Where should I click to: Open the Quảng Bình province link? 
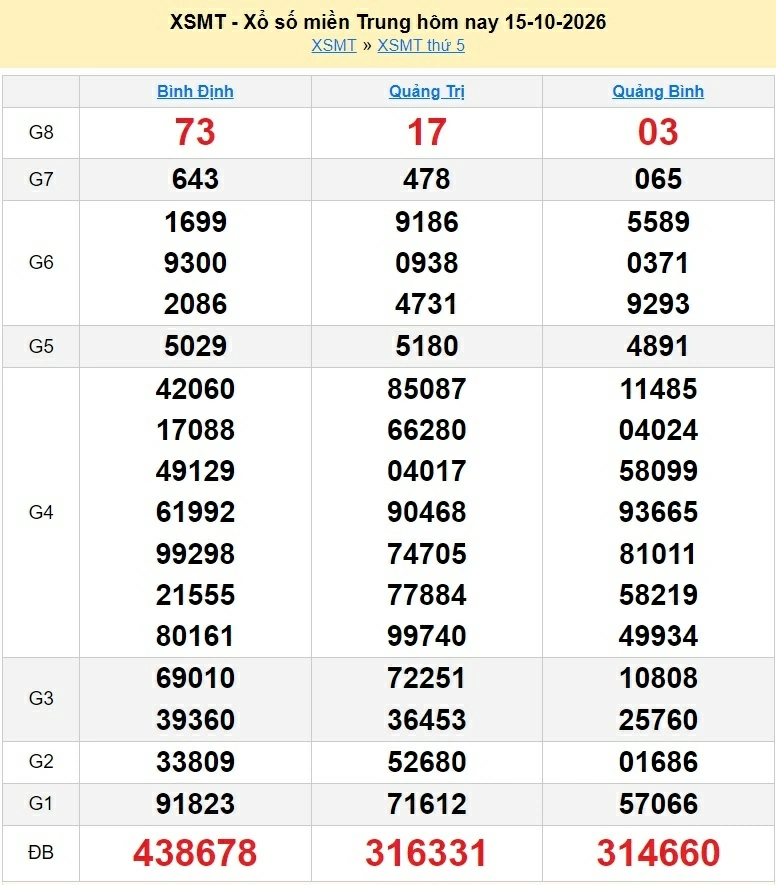click(x=658, y=91)
